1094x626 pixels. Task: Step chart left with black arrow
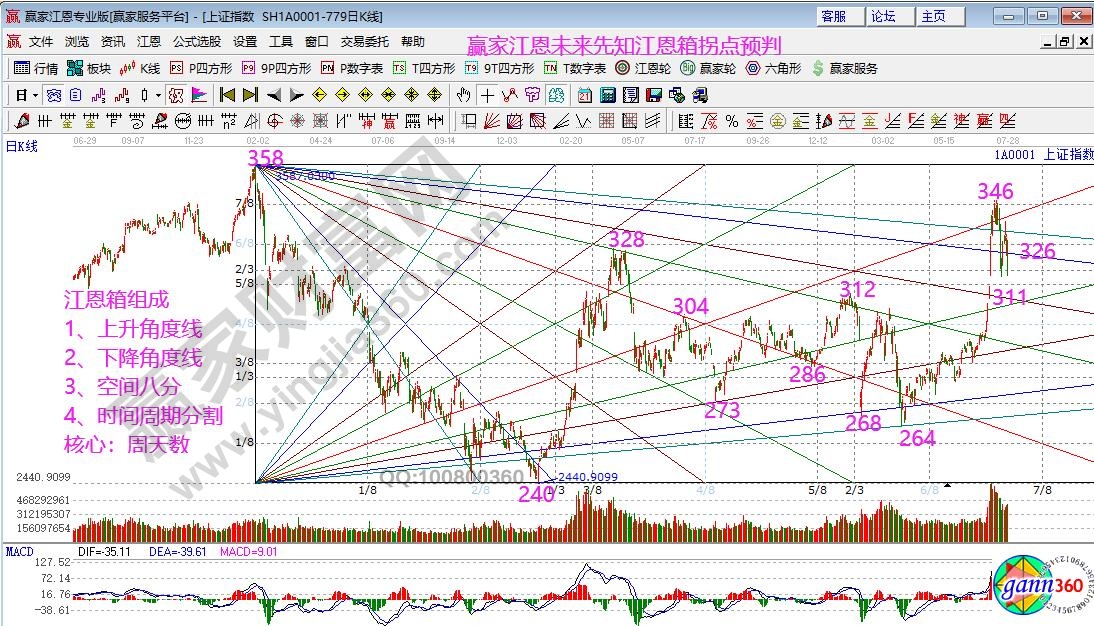[x=274, y=95]
